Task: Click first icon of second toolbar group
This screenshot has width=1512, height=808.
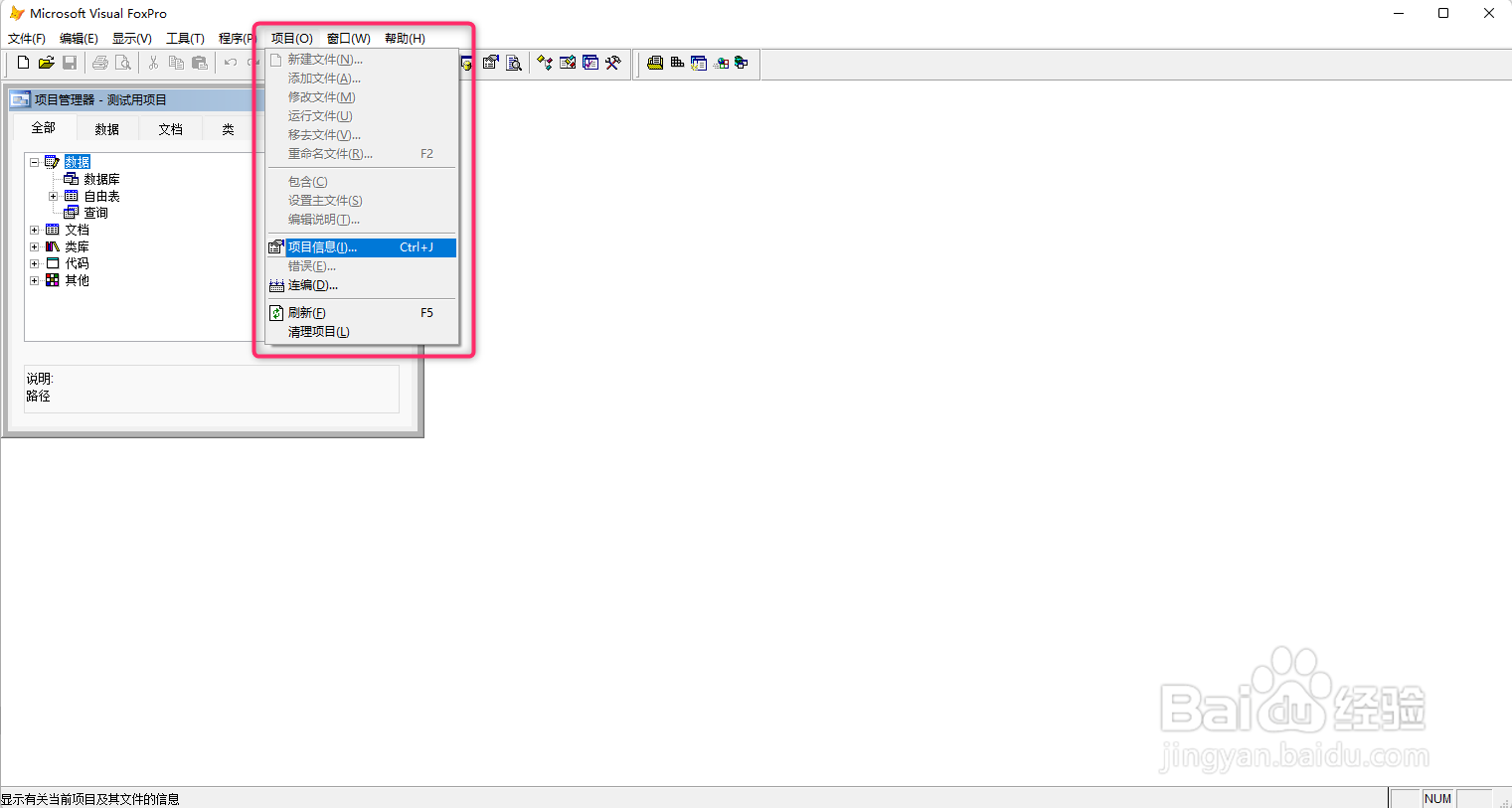Action: click(x=655, y=63)
